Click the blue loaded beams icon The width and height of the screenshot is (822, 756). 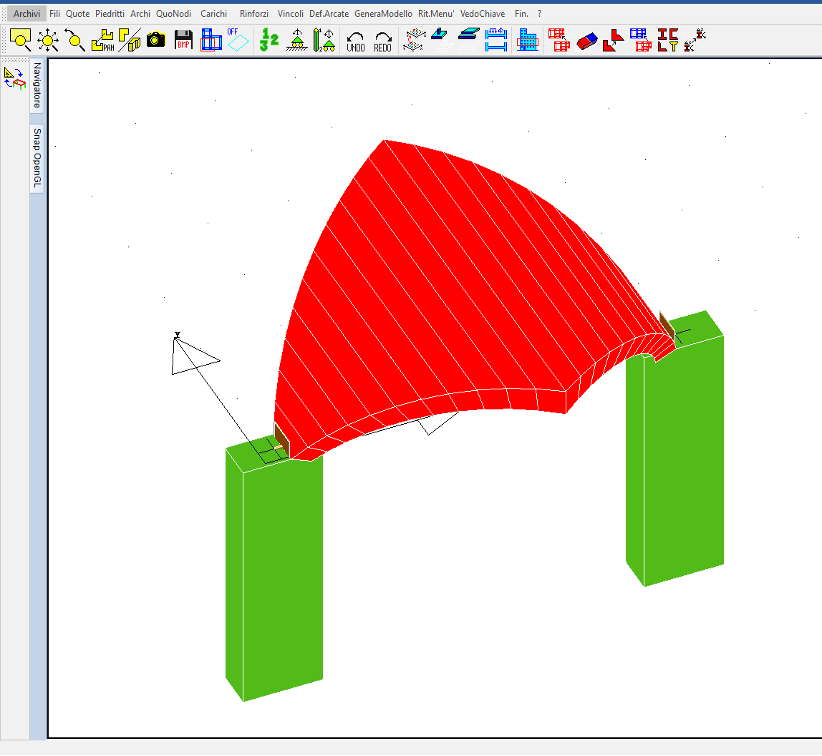pyautogui.click(x=495, y=40)
